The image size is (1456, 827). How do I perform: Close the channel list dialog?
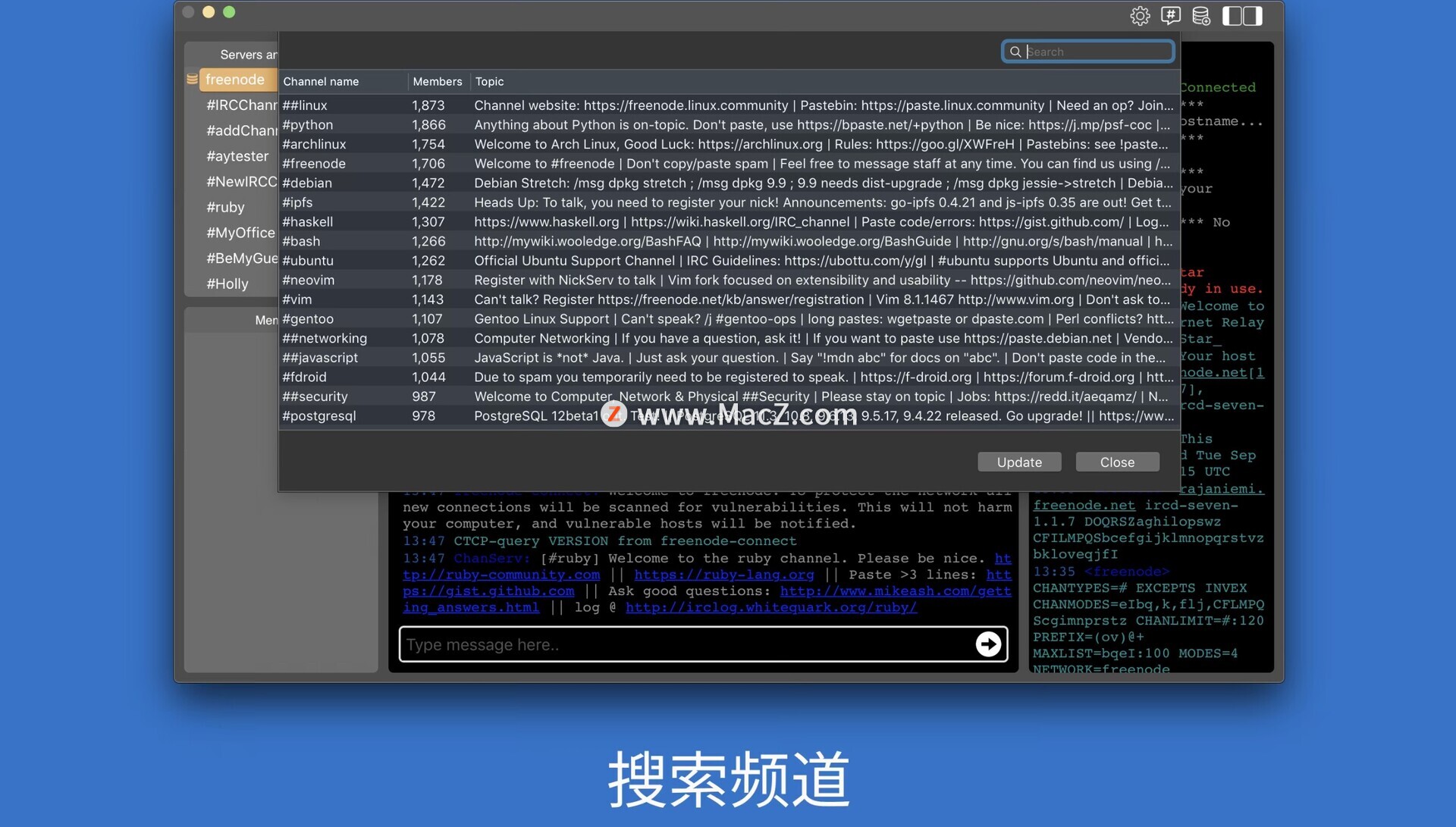click(x=1117, y=462)
